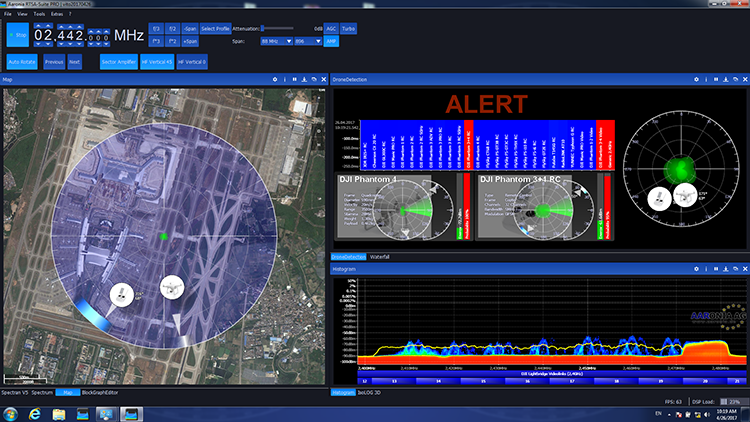Click the Previous button

click(x=54, y=62)
